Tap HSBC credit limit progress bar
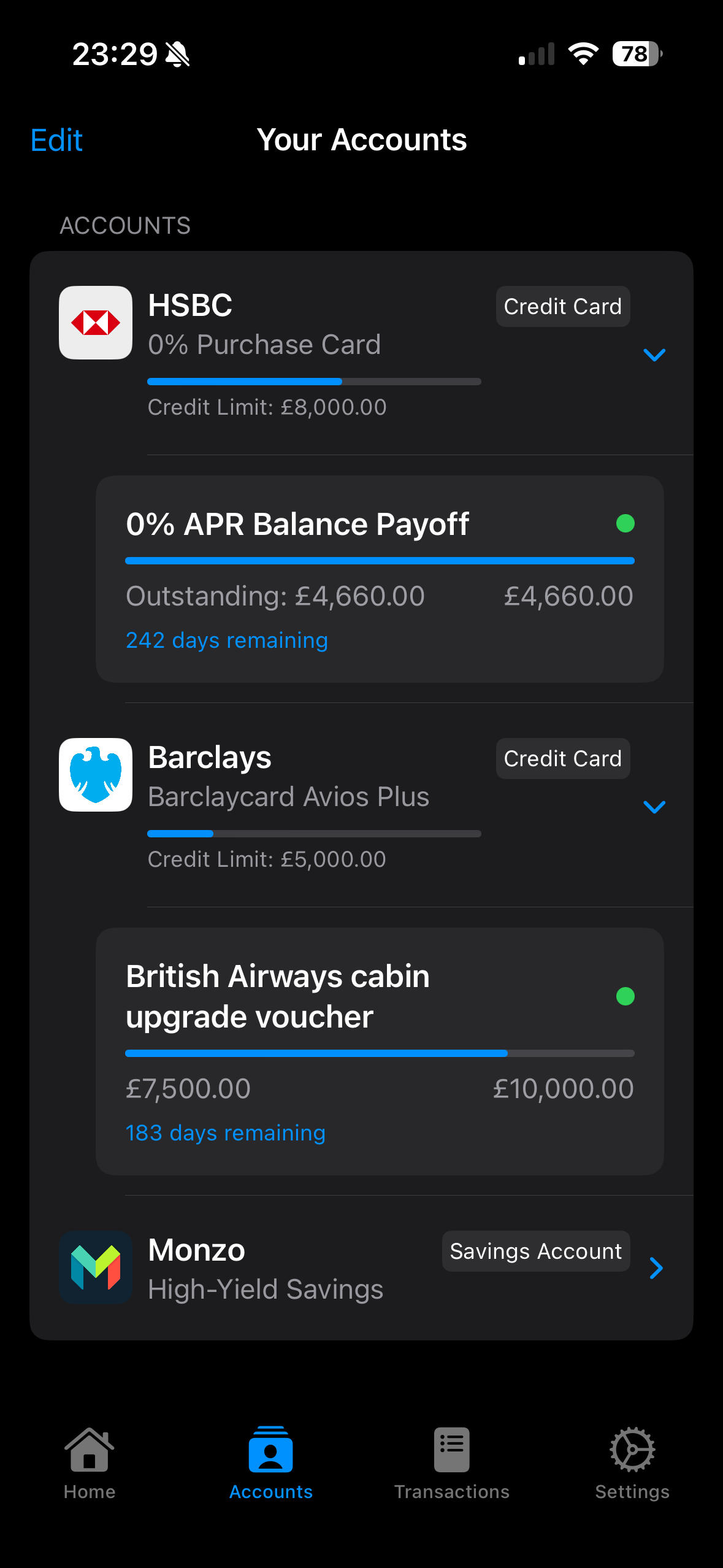This screenshot has width=723, height=1568. [314, 382]
